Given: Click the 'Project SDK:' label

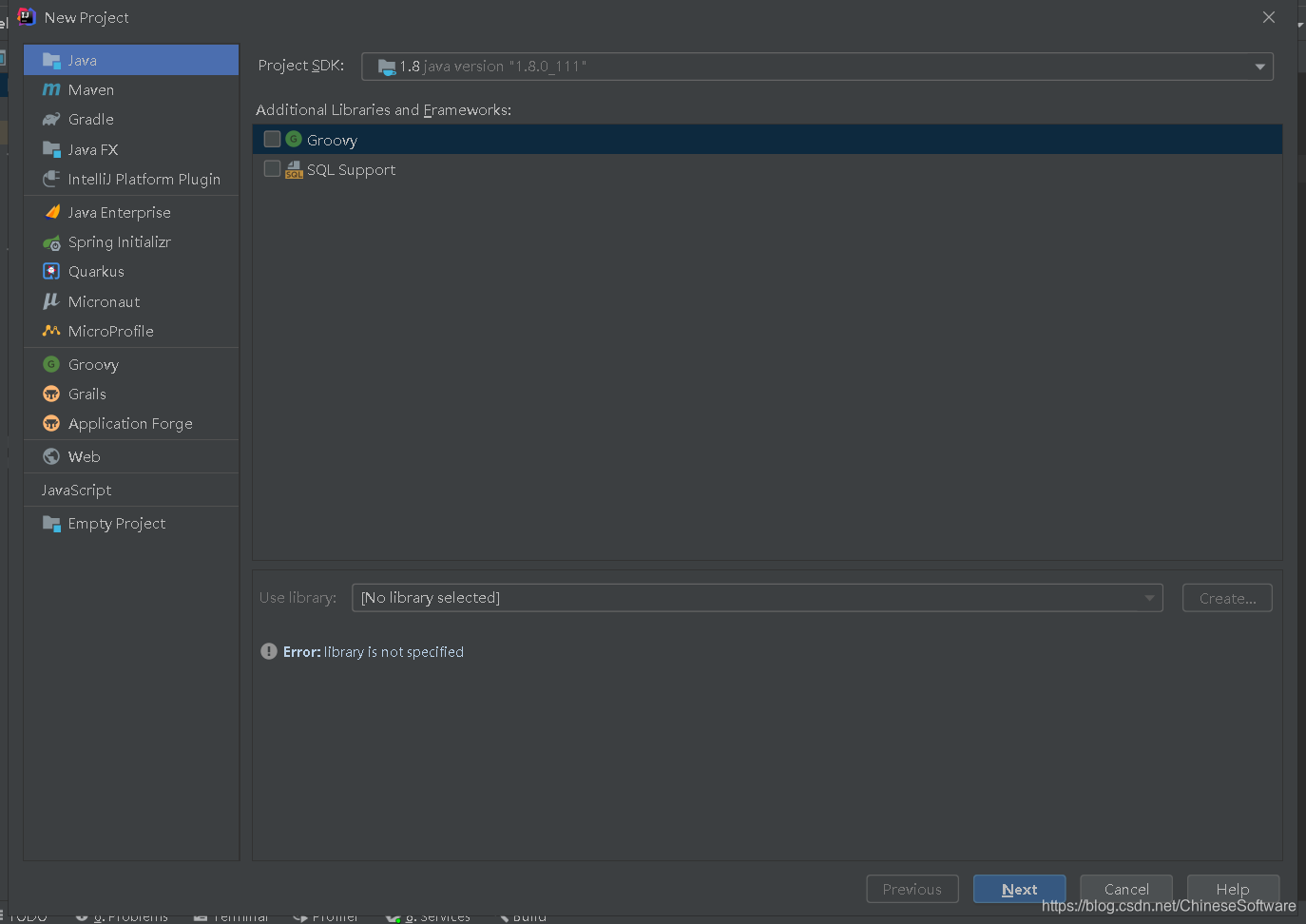Looking at the screenshot, I should coord(301,66).
